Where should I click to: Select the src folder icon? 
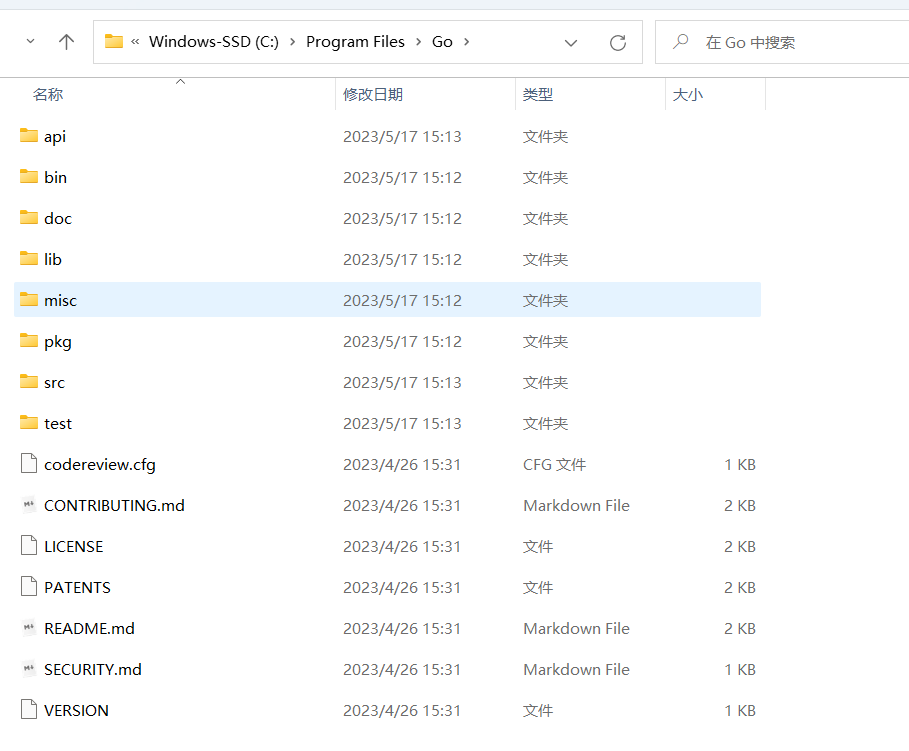pos(29,382)
